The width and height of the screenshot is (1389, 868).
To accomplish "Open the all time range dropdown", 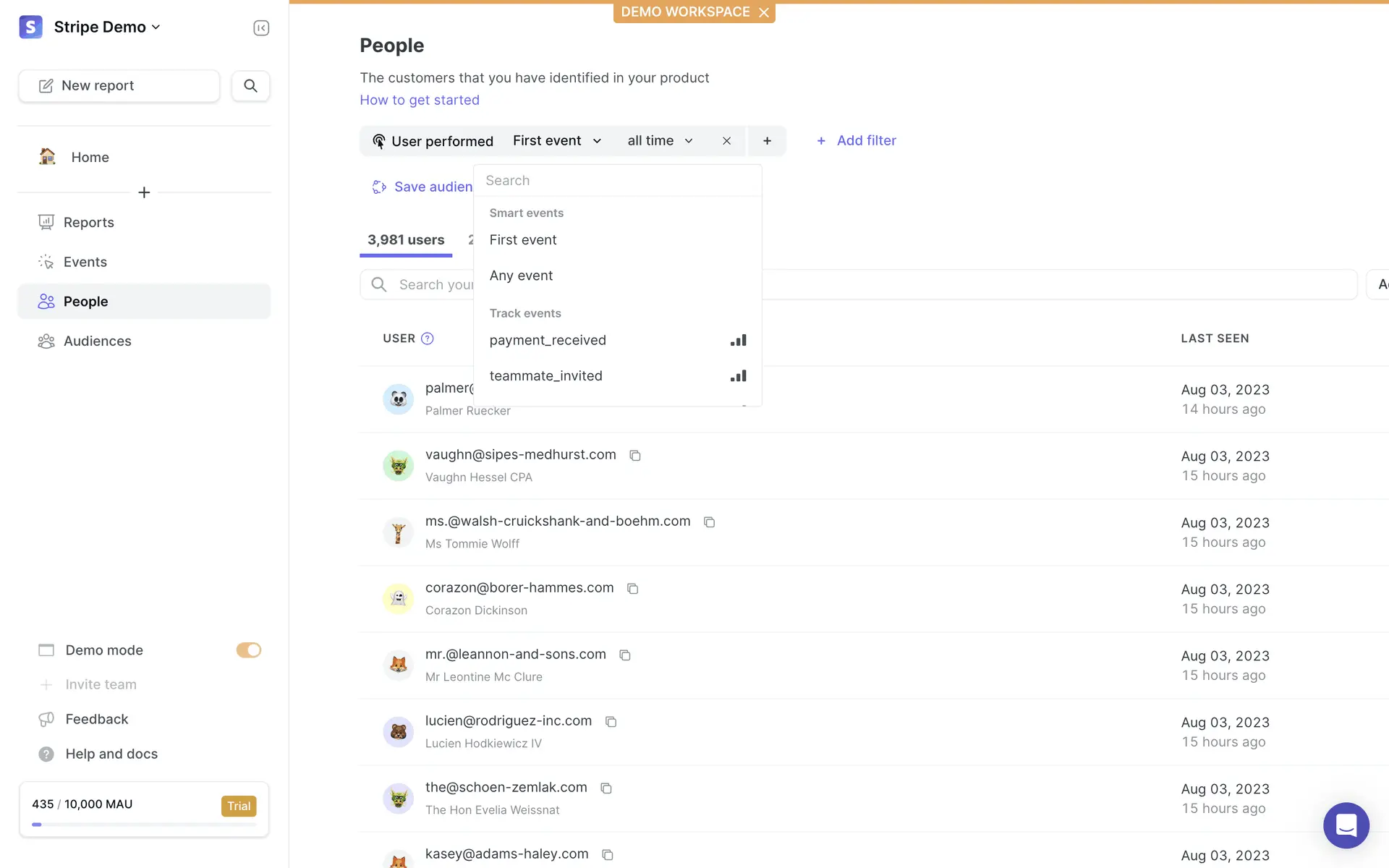I will tap(660, 141).
